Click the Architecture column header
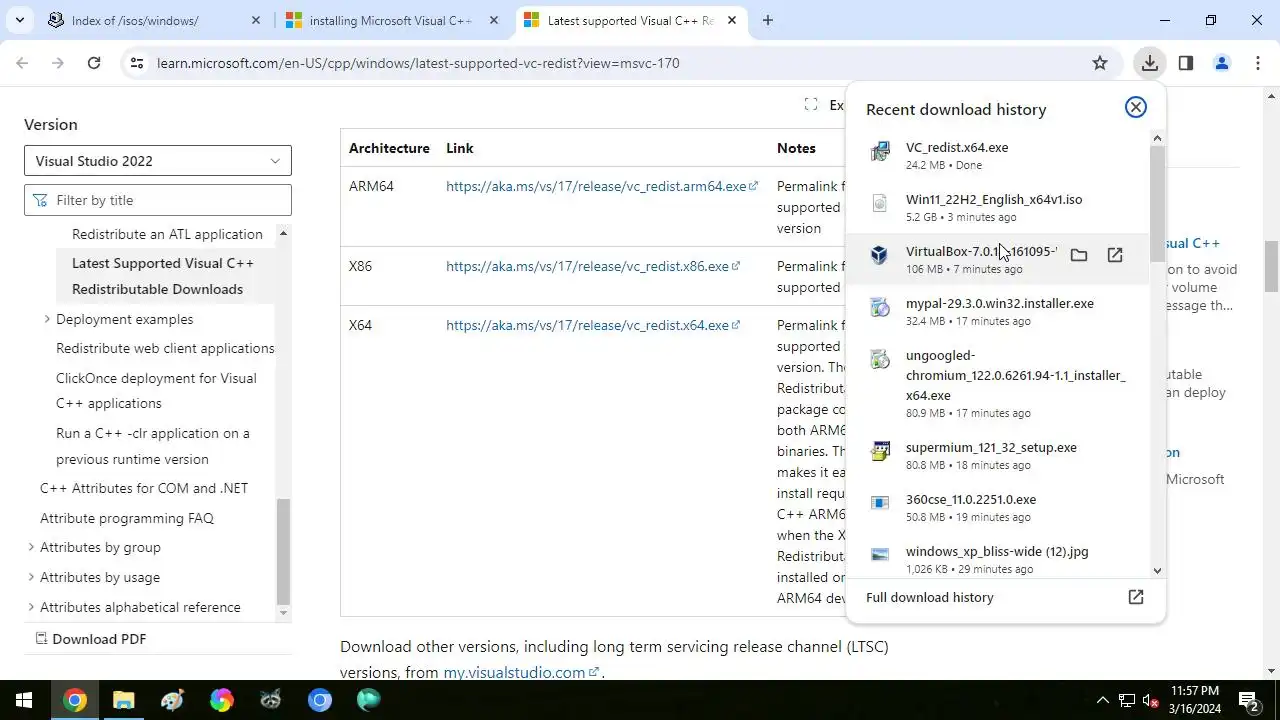This screenshot has height=720, width=1280. [389, 148]
